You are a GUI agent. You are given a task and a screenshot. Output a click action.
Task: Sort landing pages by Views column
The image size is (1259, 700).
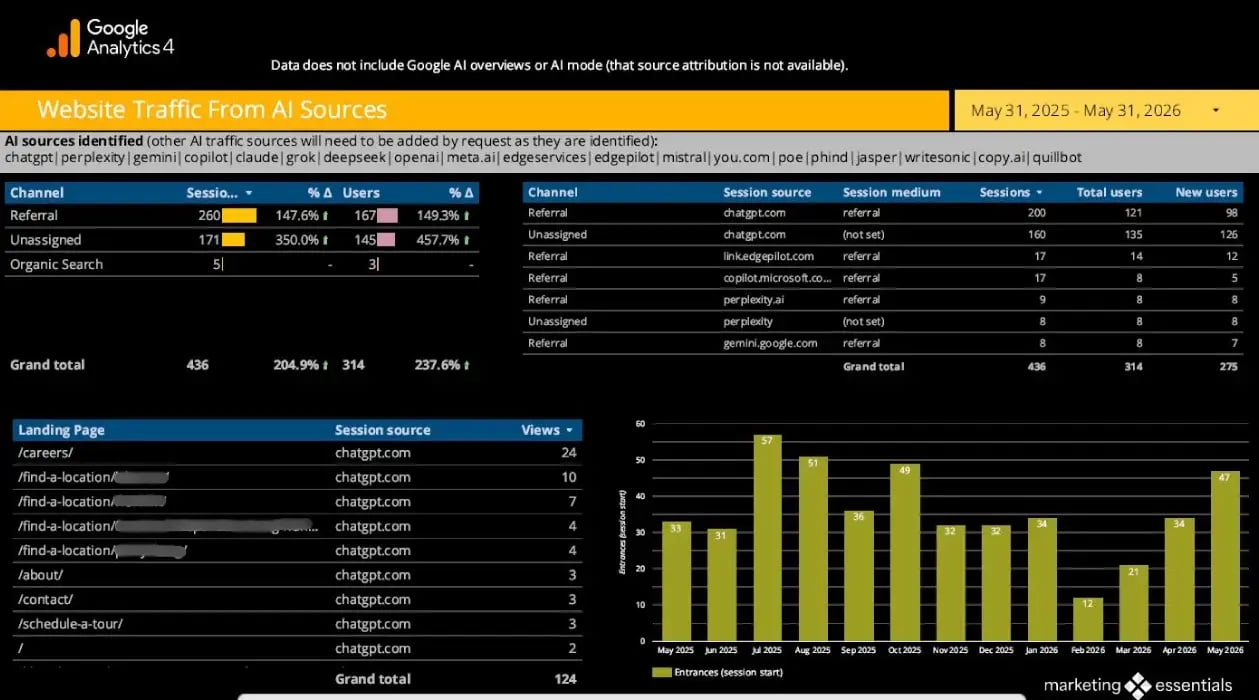point(547,430)
